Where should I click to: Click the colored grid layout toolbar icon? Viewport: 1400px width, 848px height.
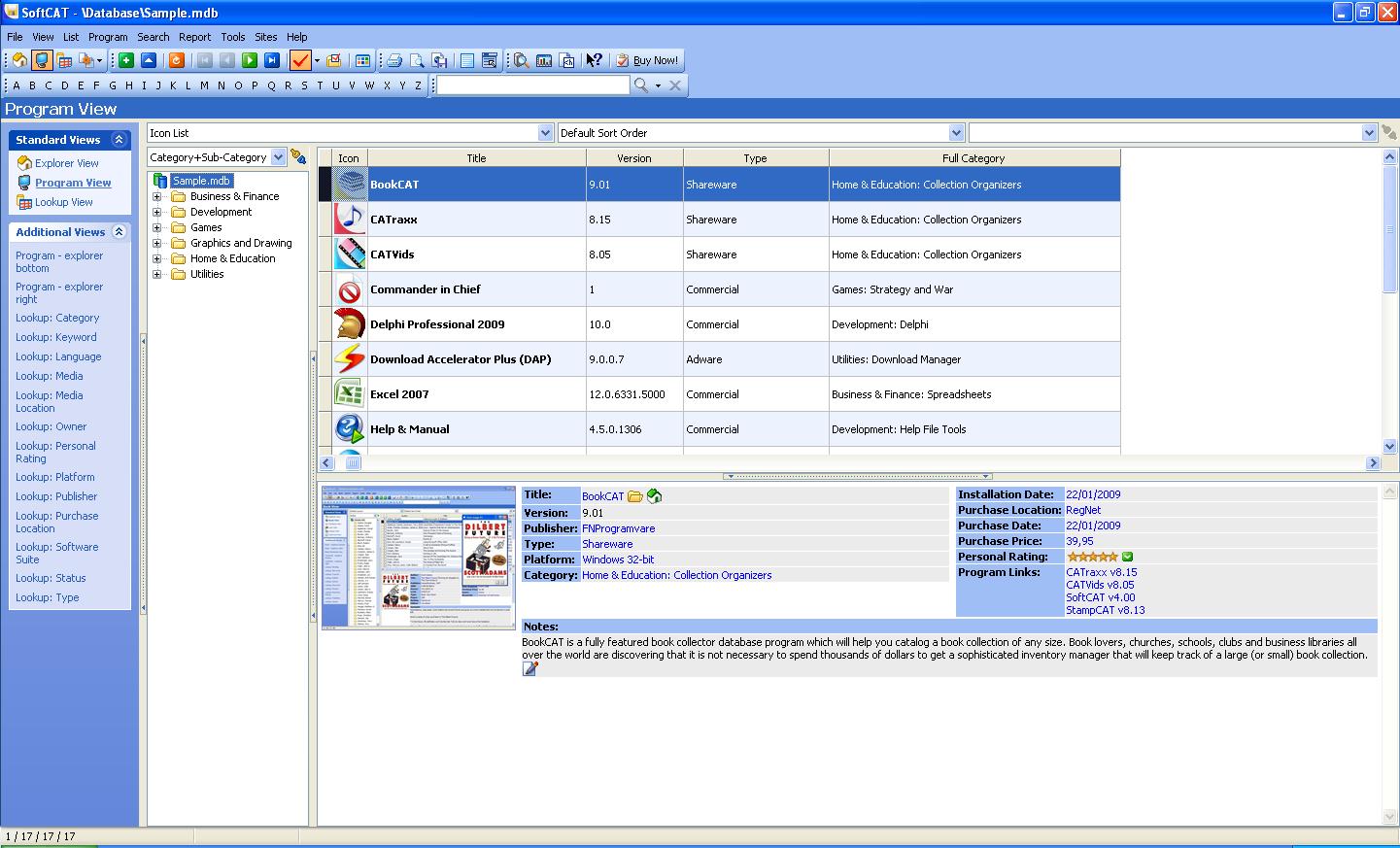(362, 60)
